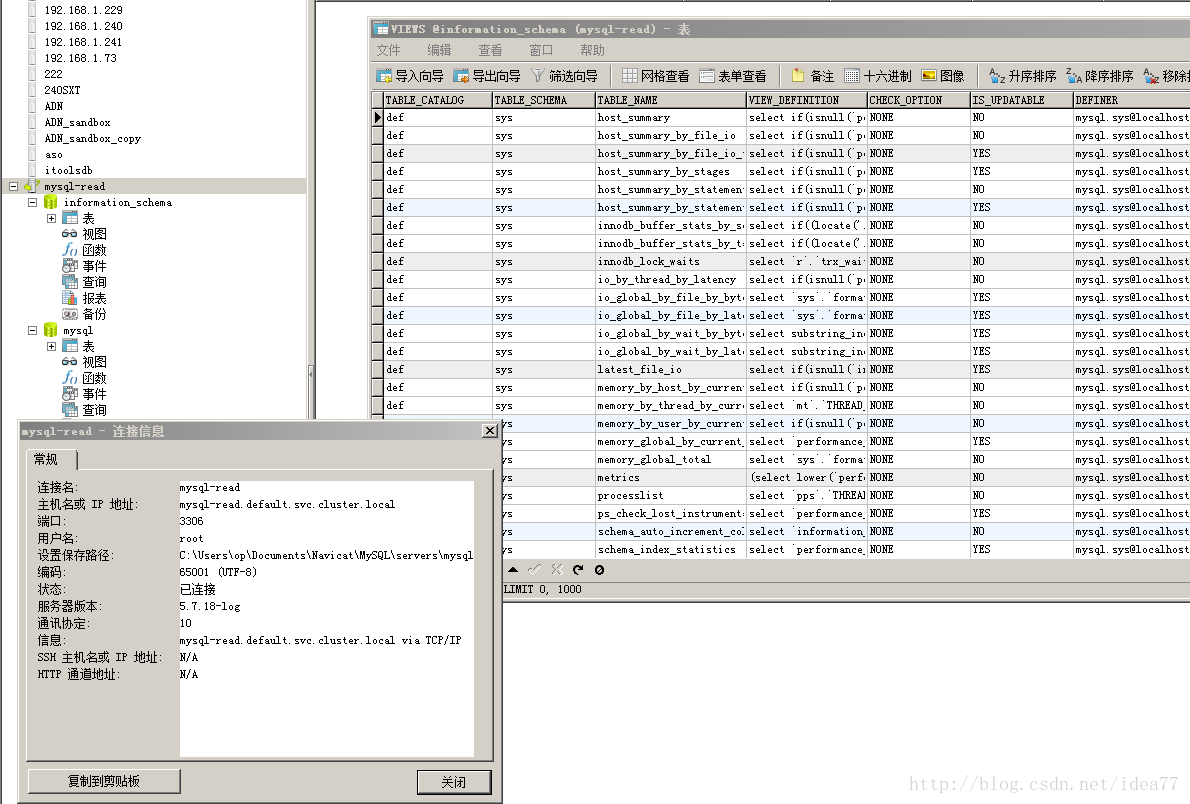Collapse the mysql-read connection node
Viewport: 1190px width, 804px height.
click(14, 186)
